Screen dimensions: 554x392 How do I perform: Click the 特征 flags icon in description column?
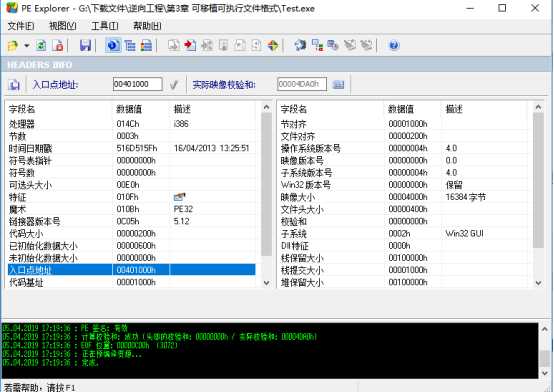point(180,197)
